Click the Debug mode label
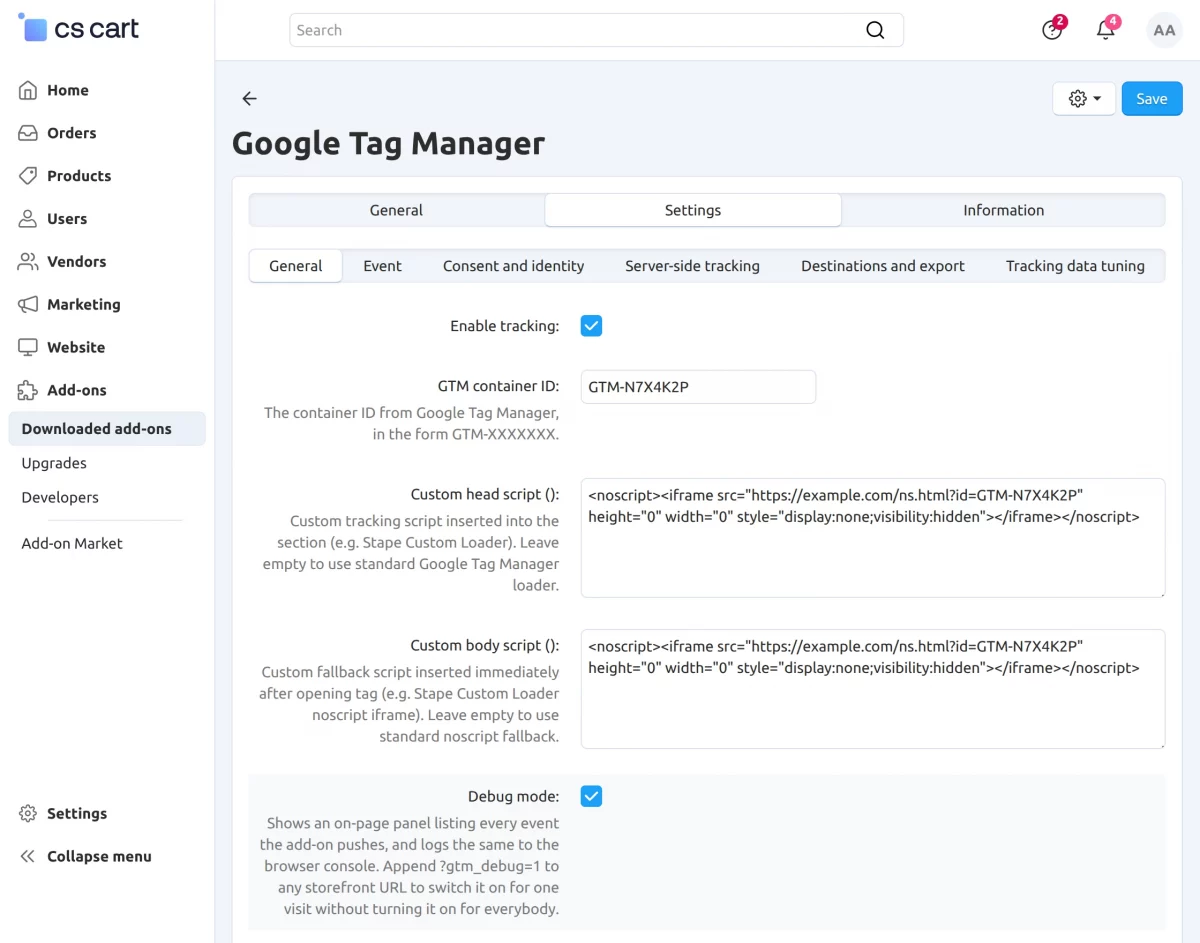This screenshot has width=1200, height=943. [513, 797]
